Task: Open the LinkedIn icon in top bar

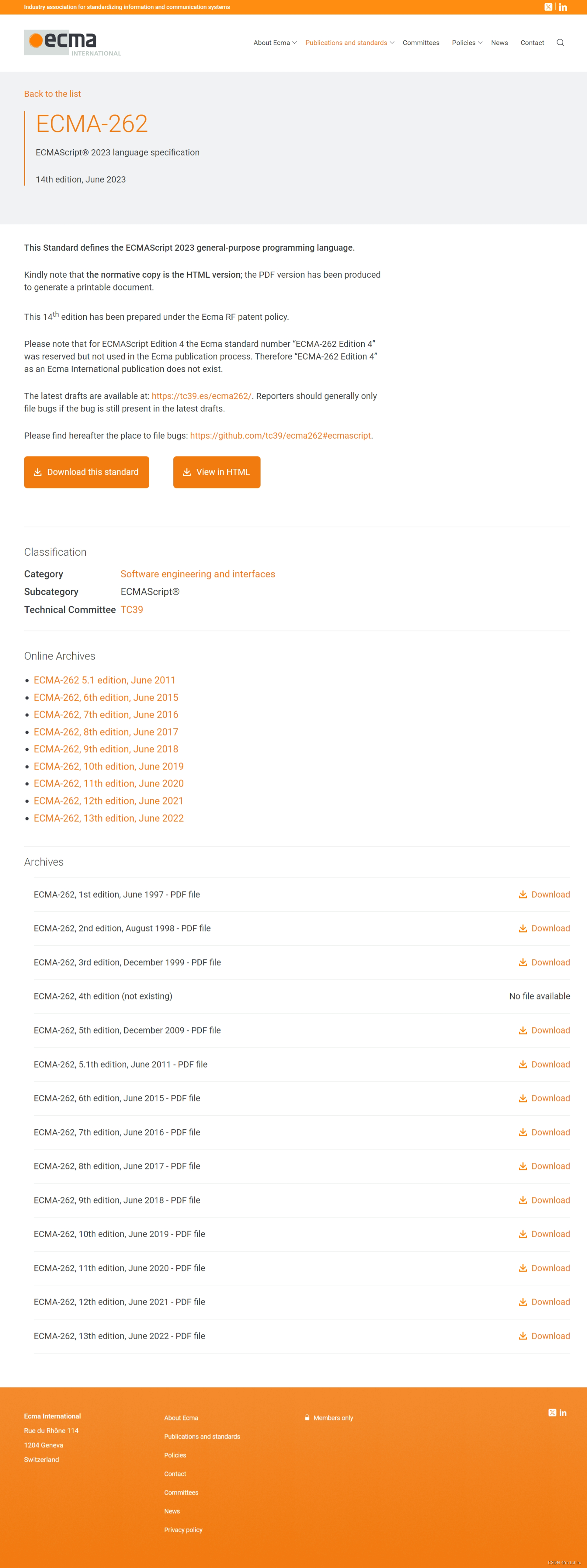Action: pos(563,7)
